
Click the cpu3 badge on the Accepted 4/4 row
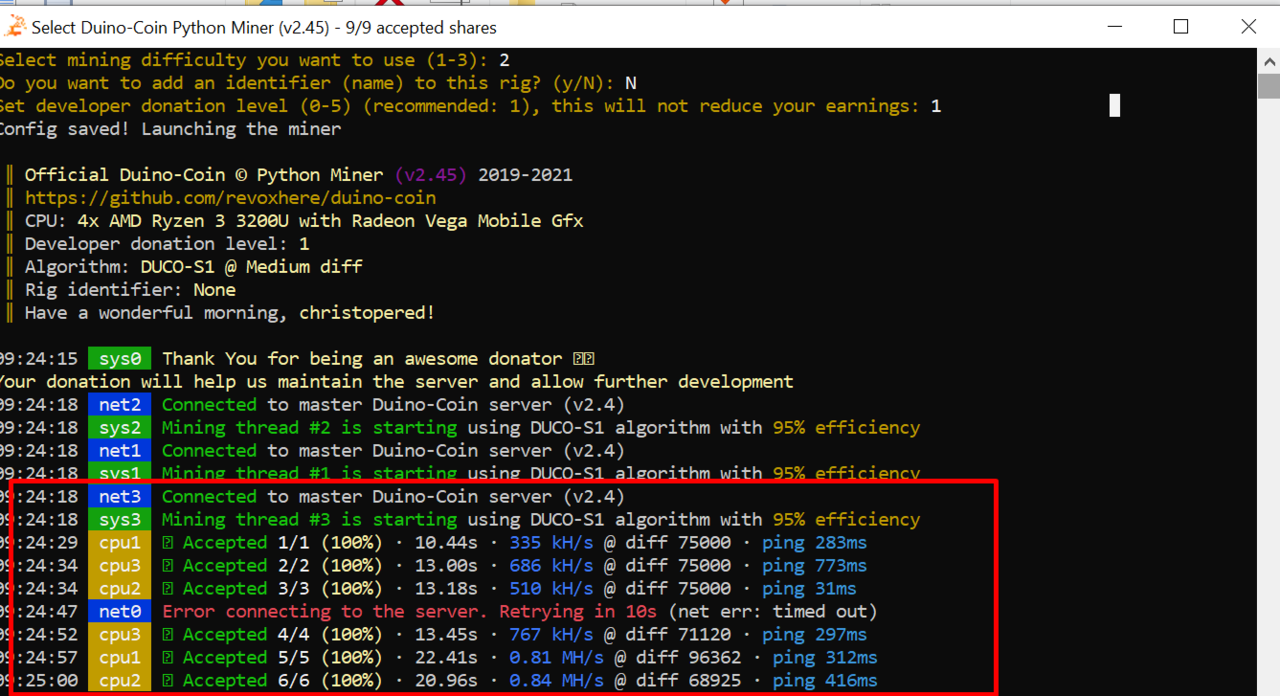[119, 635]
